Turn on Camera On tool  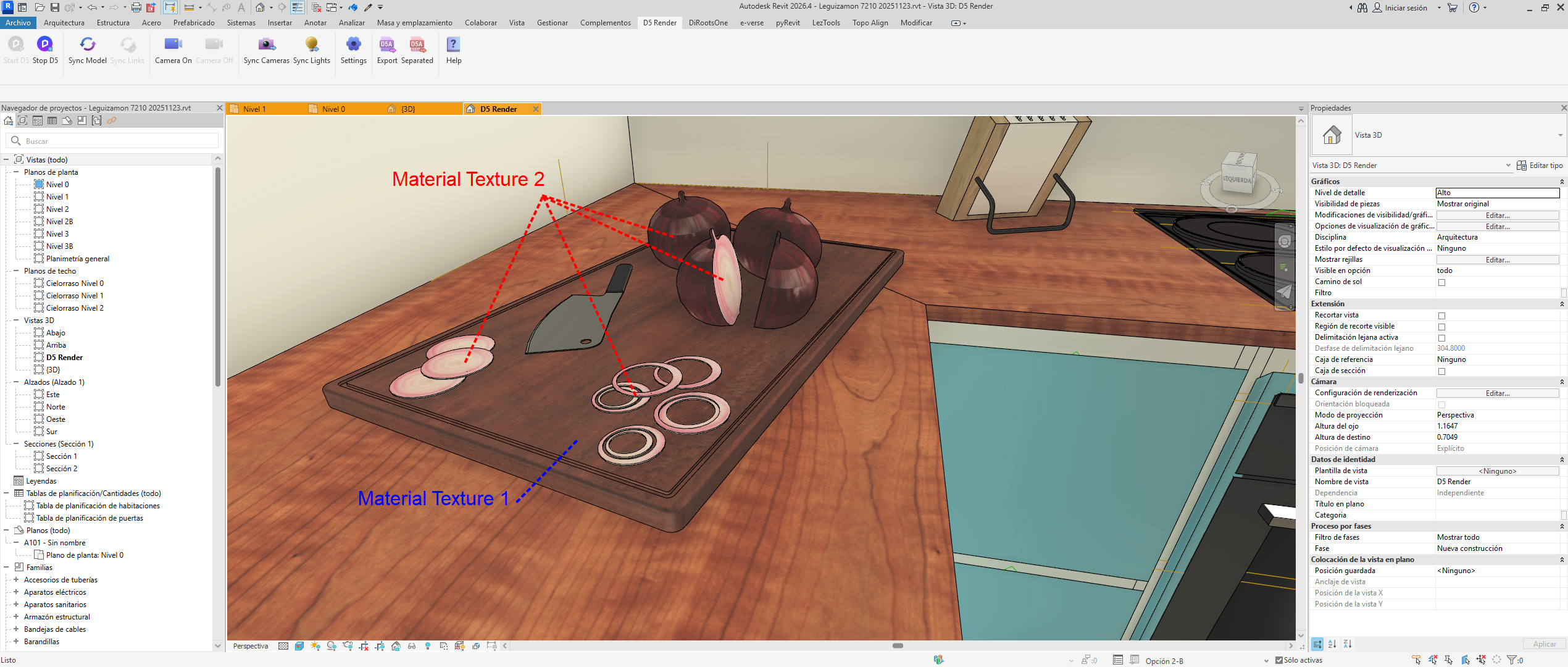pyautogui.click(x=173, y=44)
